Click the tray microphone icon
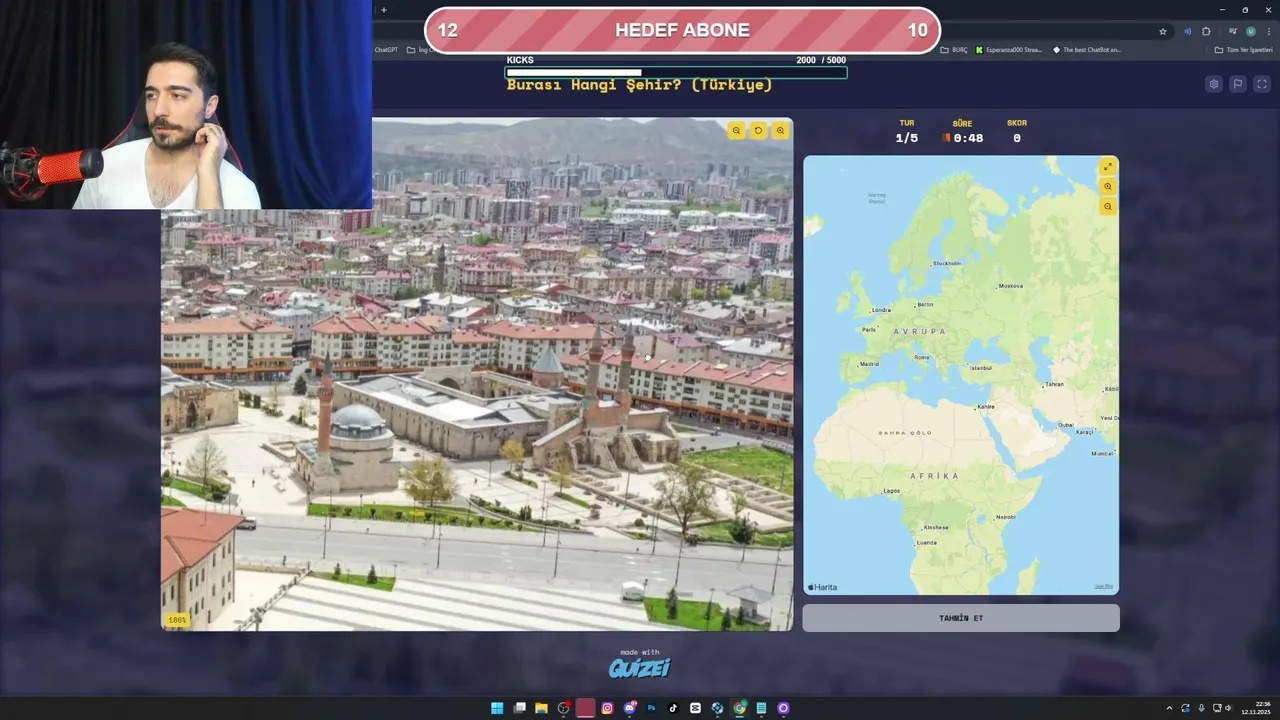 pos(1201,708)
